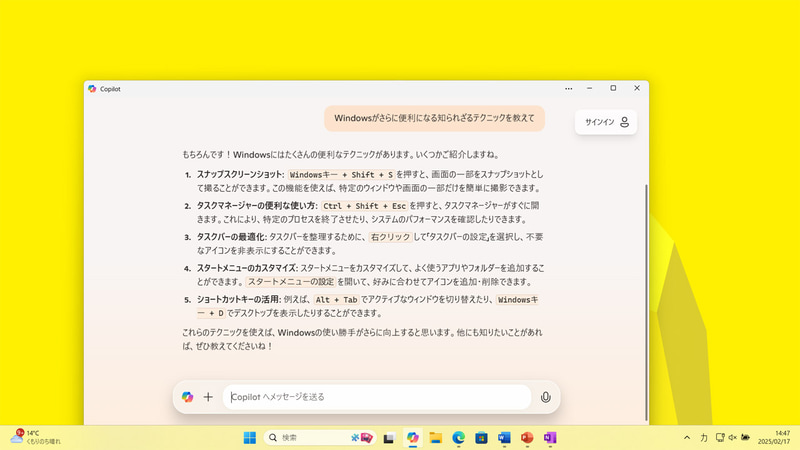Click the intro sentence starting 'もちろんです!'
This screenshot has height=450, width=800.
coord(341,154)
